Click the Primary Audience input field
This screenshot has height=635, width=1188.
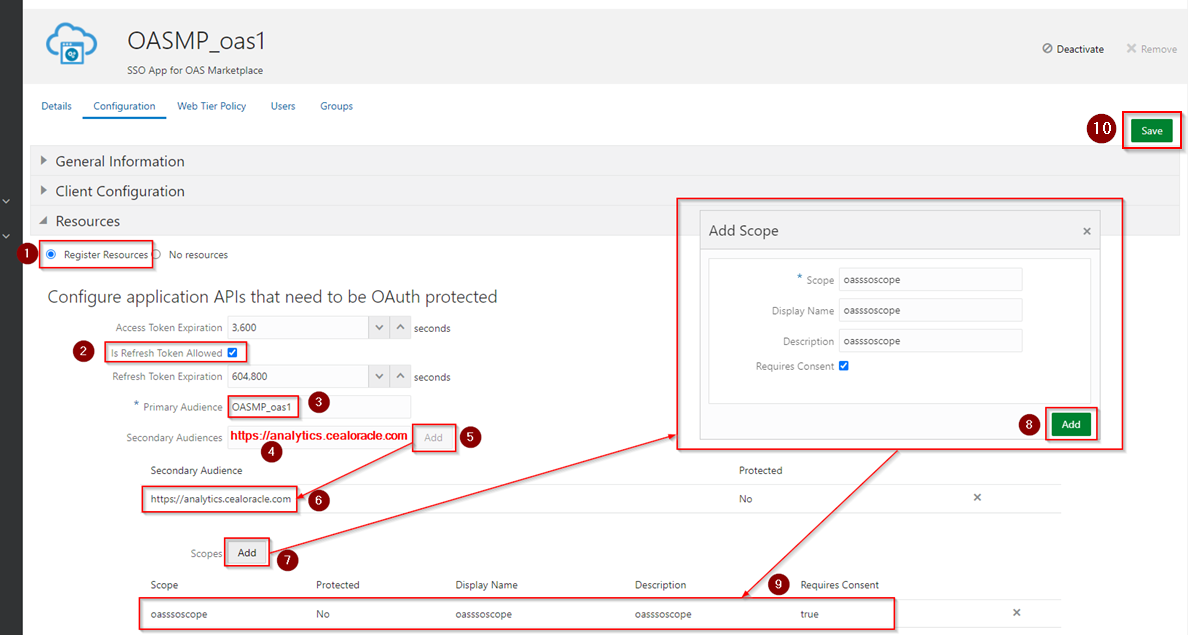tap(319, 407)
